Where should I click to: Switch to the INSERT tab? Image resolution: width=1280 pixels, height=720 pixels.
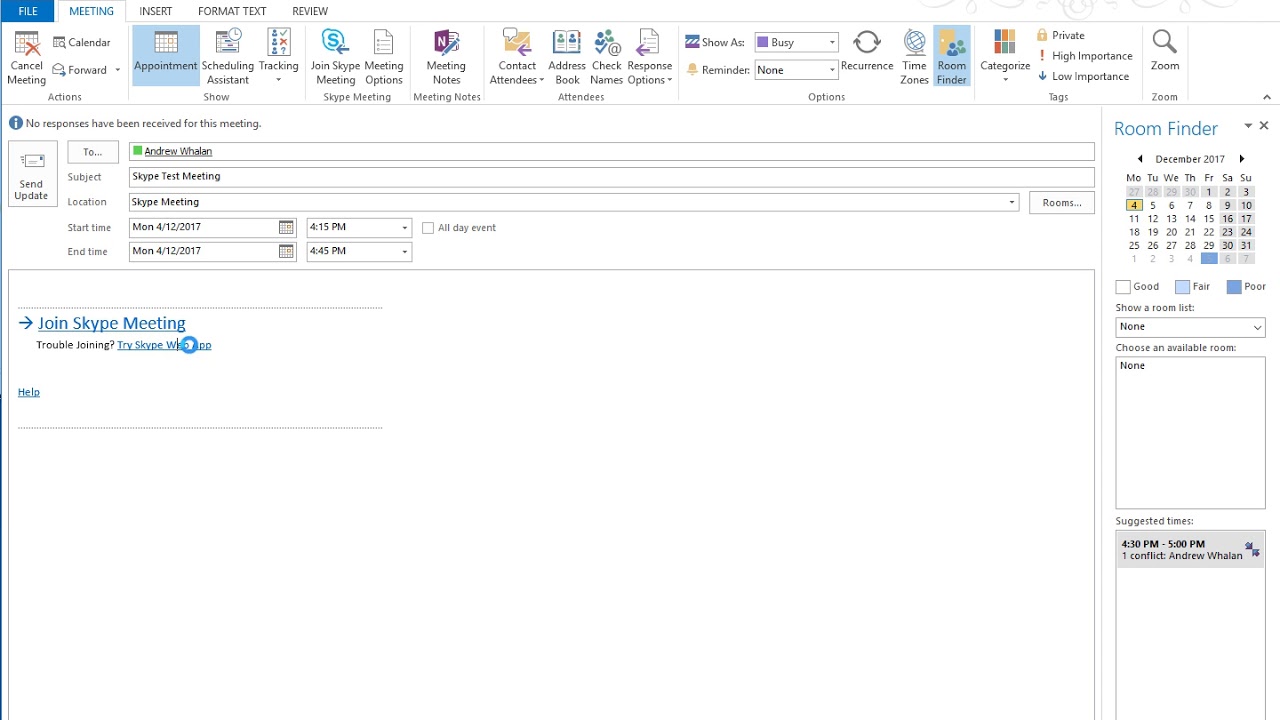point(156,11)
